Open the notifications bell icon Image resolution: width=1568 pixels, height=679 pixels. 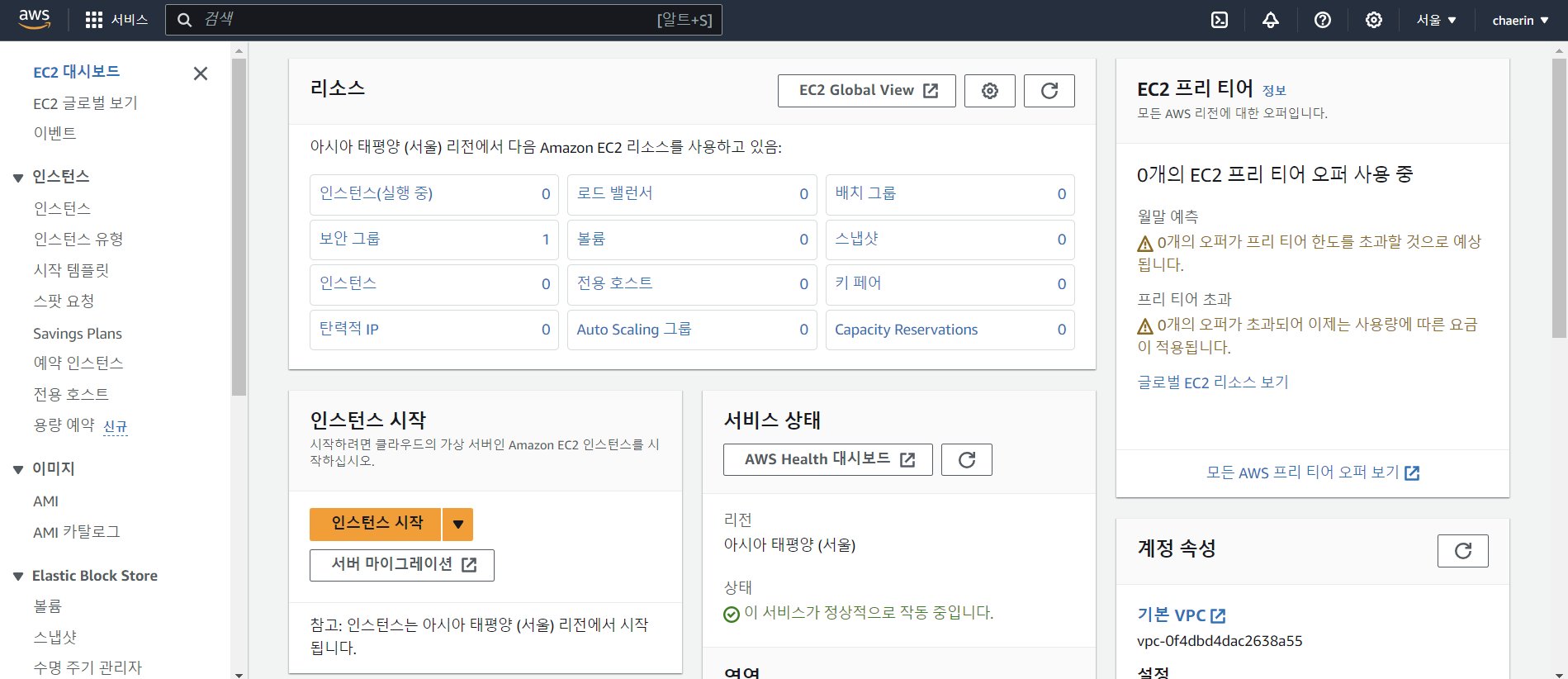coord(1271,20)
